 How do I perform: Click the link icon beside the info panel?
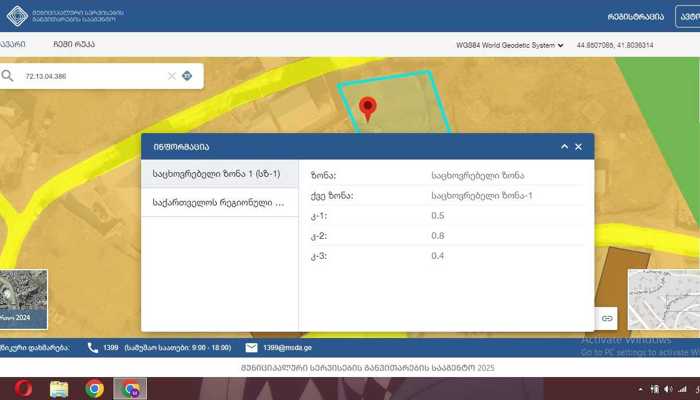tap(607, 317)
